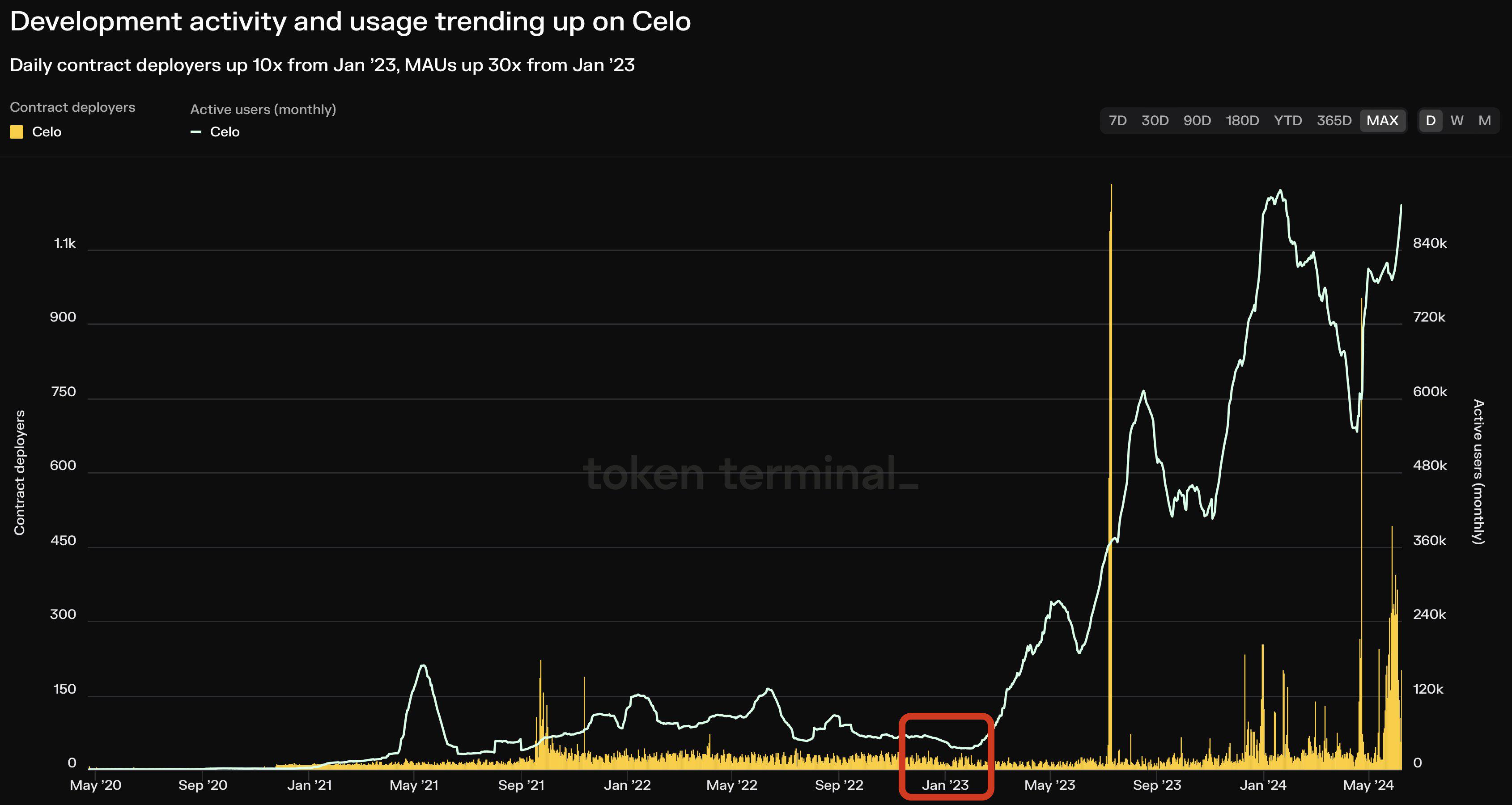
Task: Select the 180D time range
Action: [x=1242, y=121]
